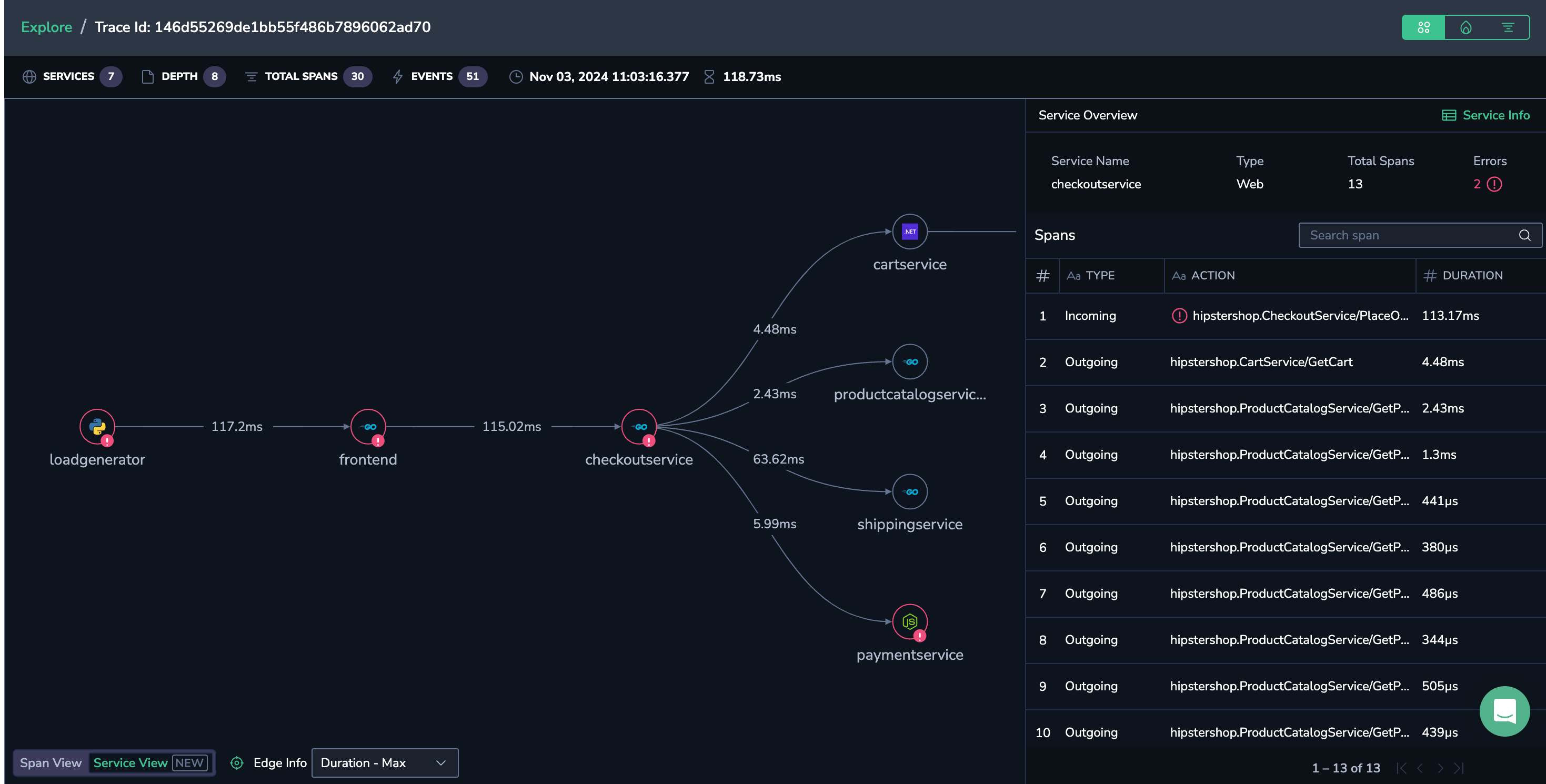
Task: Click error badge on paymentservice node
Action: [919, 636]
